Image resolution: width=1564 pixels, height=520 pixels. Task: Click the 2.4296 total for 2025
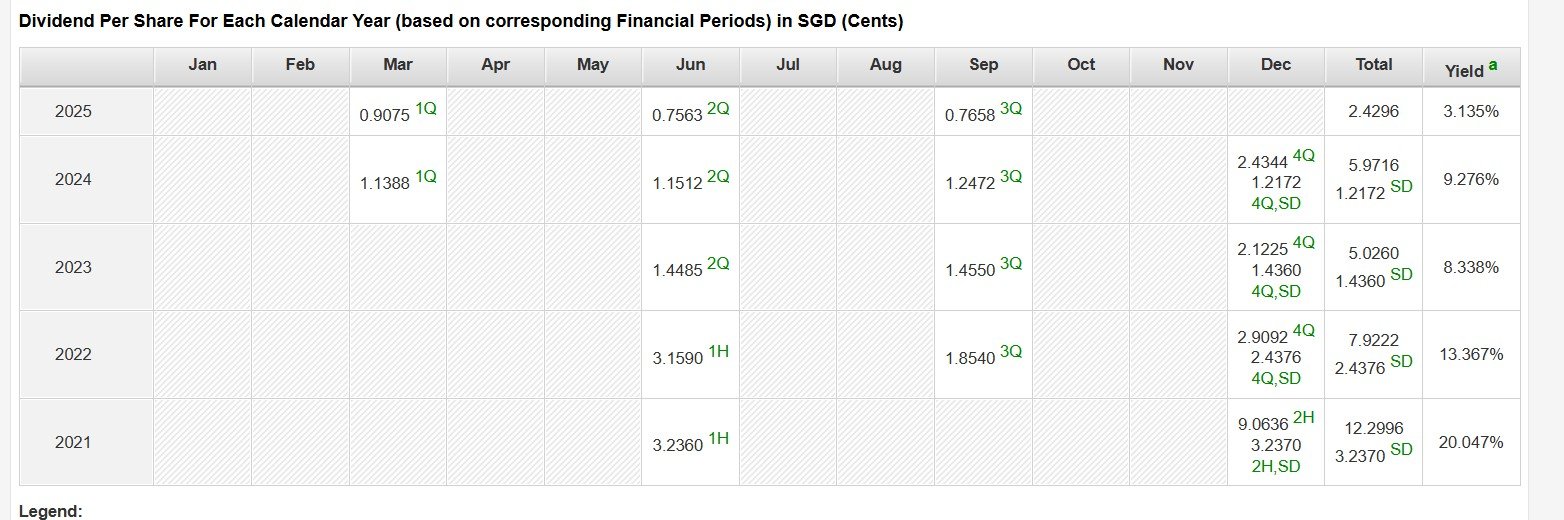pos(1373,112)
